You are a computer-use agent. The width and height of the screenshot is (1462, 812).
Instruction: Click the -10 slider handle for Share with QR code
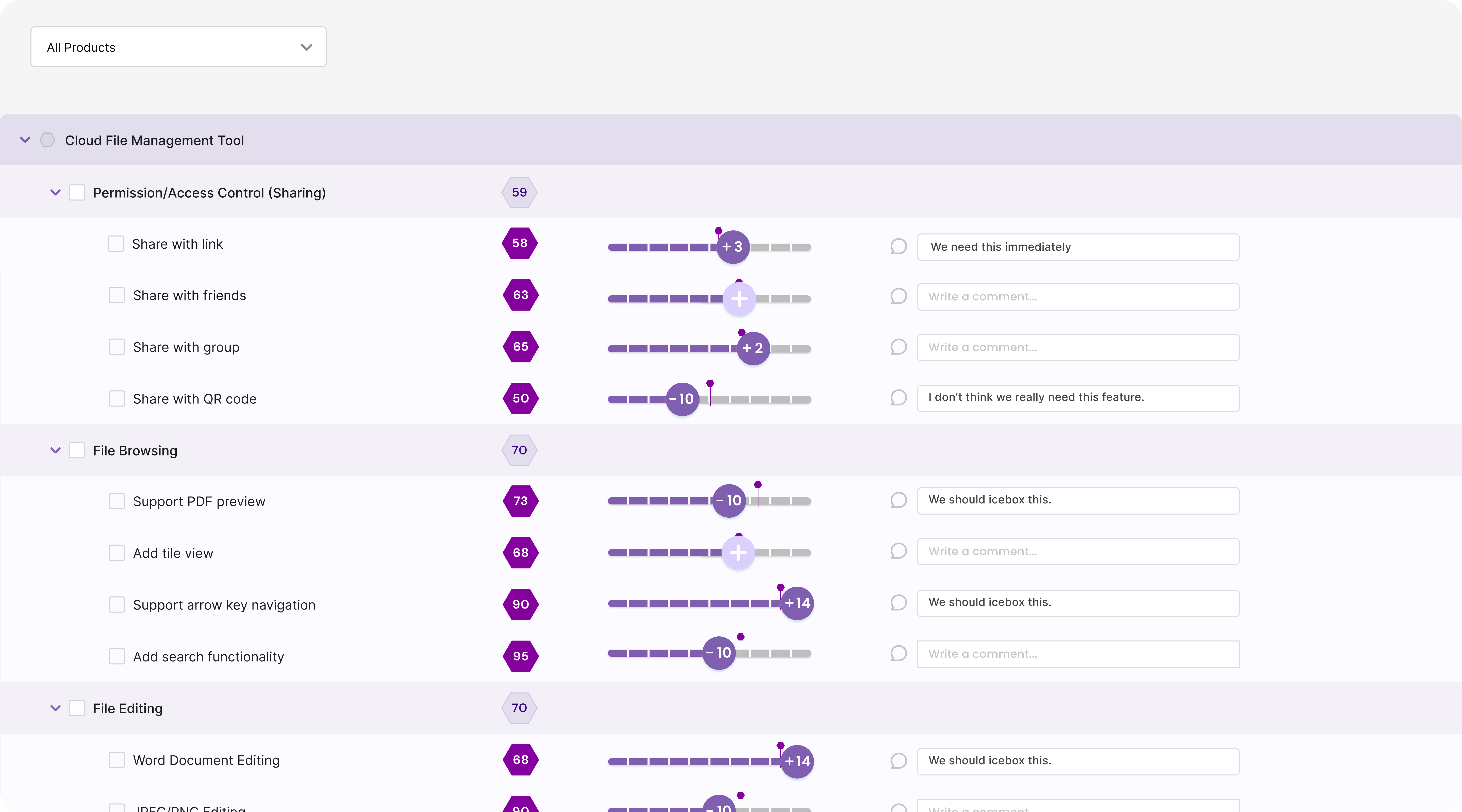coord(682,399)
